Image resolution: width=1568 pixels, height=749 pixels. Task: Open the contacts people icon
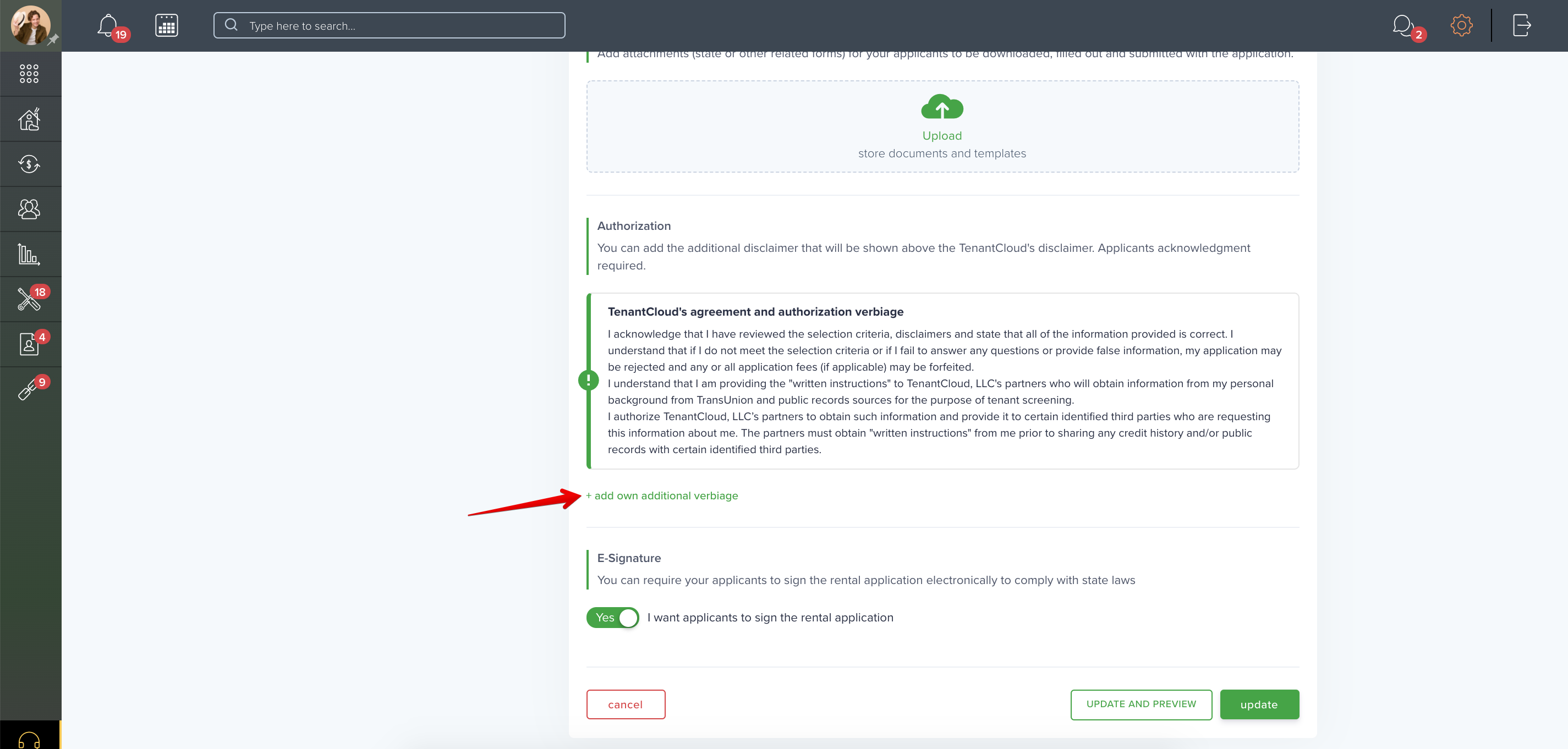click(29, 209)
